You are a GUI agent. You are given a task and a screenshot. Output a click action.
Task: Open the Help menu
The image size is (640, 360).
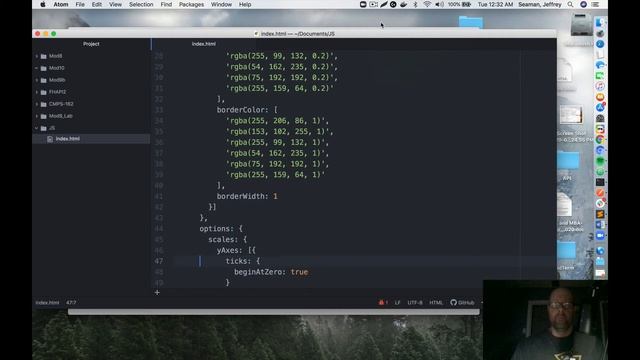click(245, 4)
